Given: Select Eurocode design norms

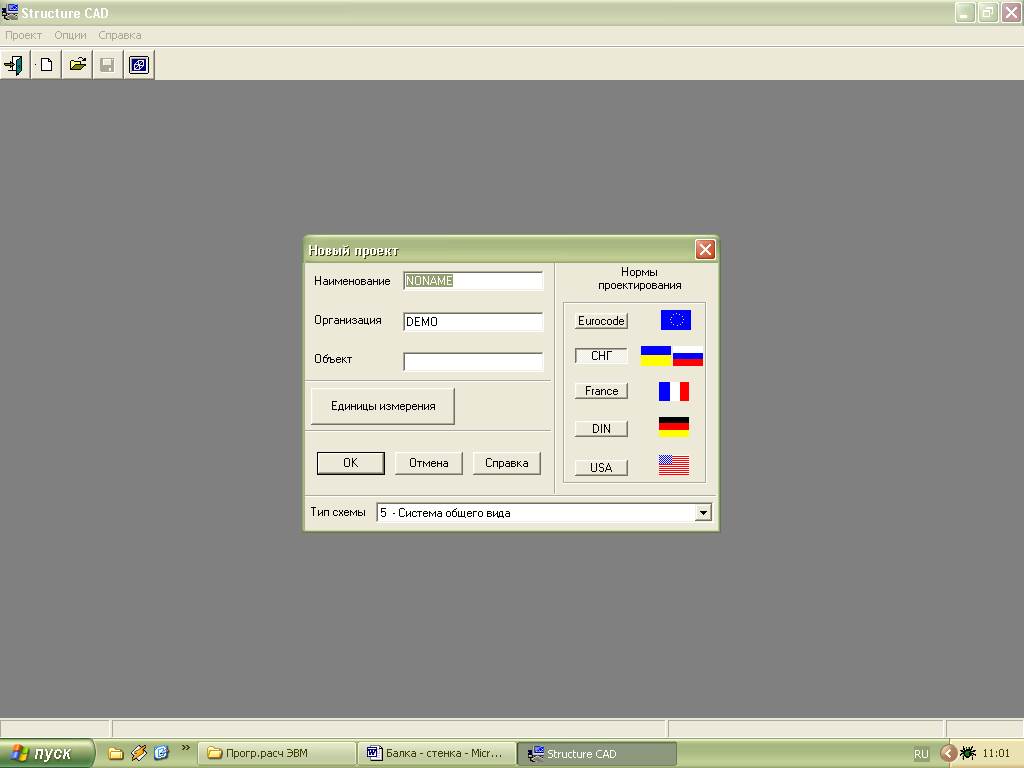Looking at the screenshot, I should point(601,321).
